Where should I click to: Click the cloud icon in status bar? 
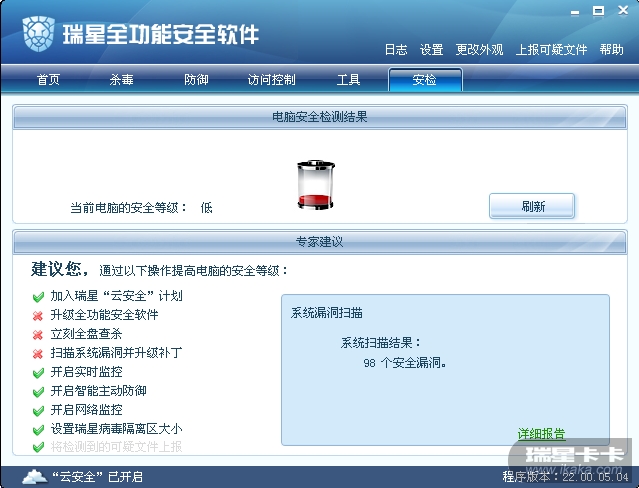point(35,477)
